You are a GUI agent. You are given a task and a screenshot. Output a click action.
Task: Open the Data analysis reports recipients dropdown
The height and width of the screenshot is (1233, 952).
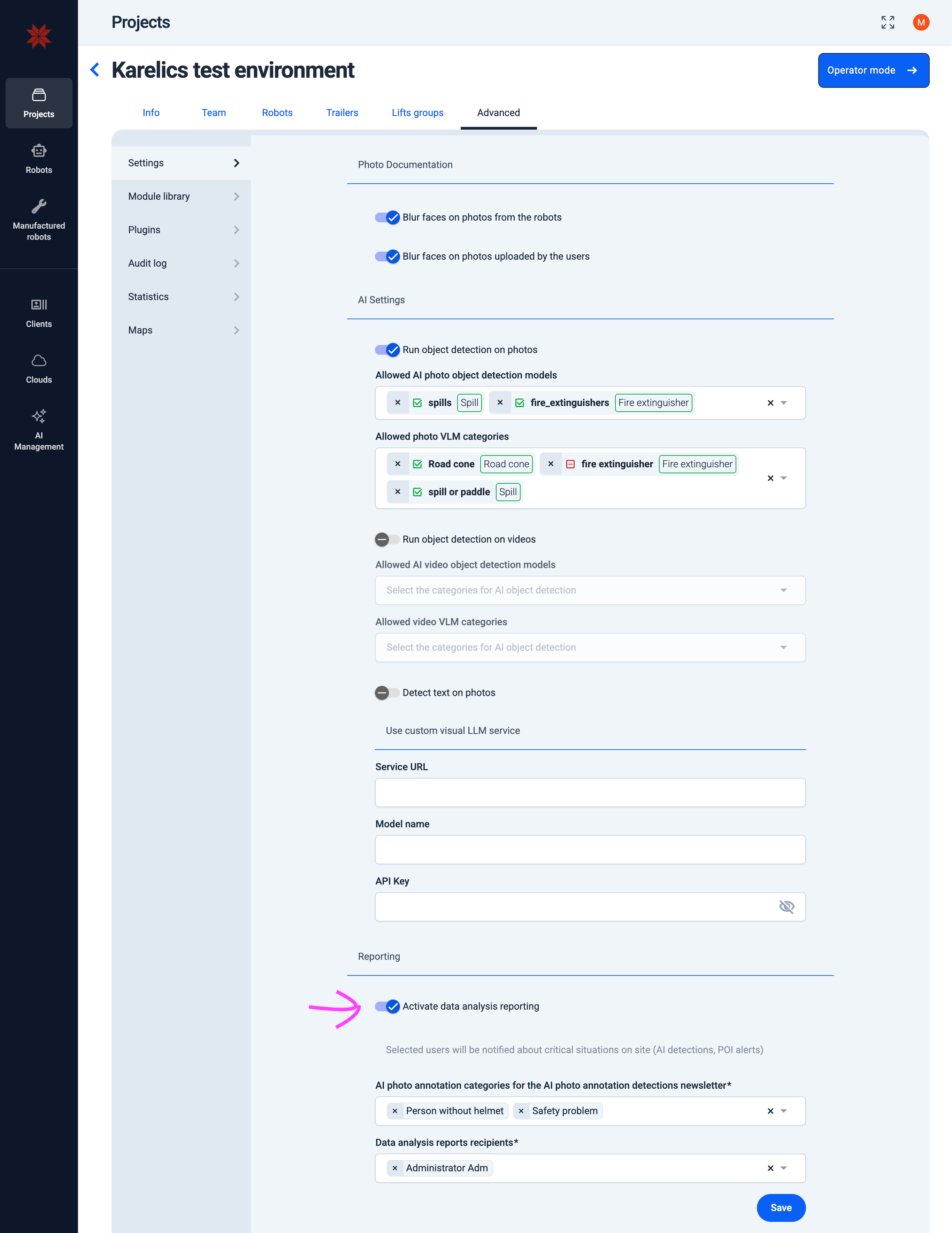tap(784, 1168)
